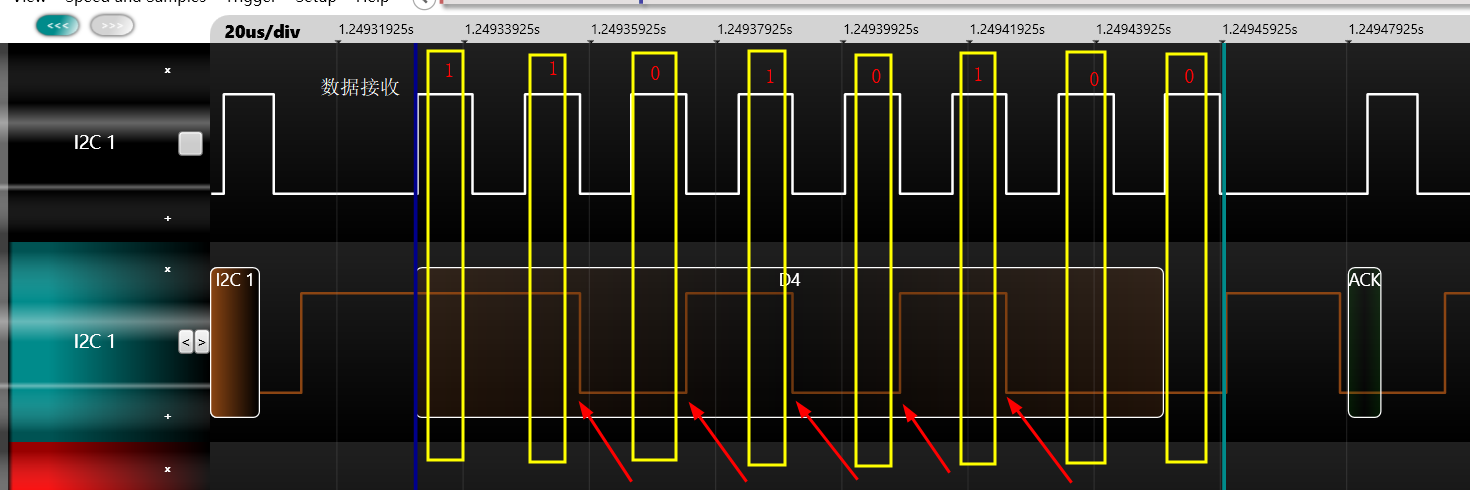
Task: Select the top I2C 1 channel label
Action: [94, 142]
